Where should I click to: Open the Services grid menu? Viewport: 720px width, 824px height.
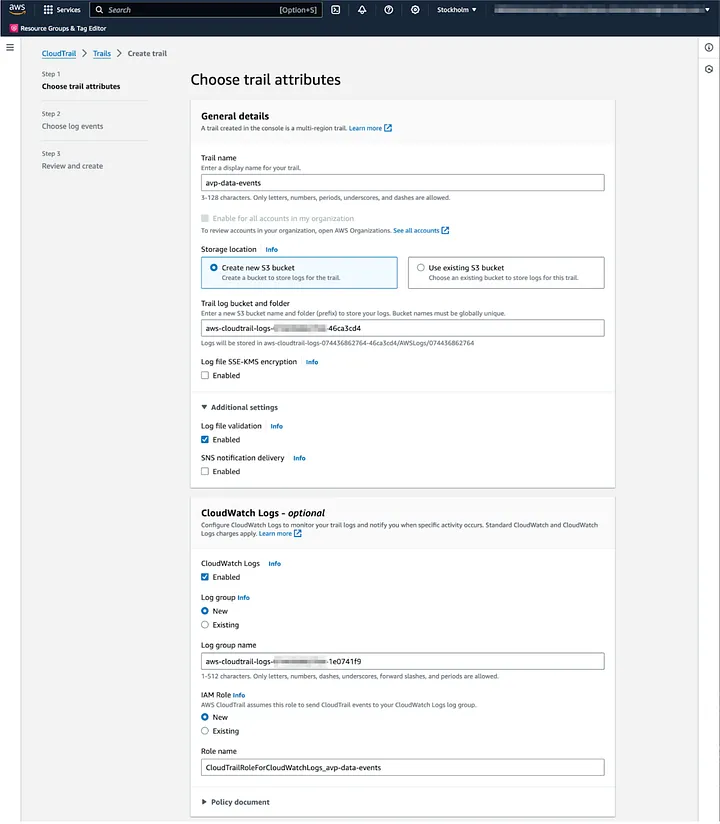coord(48,9)
